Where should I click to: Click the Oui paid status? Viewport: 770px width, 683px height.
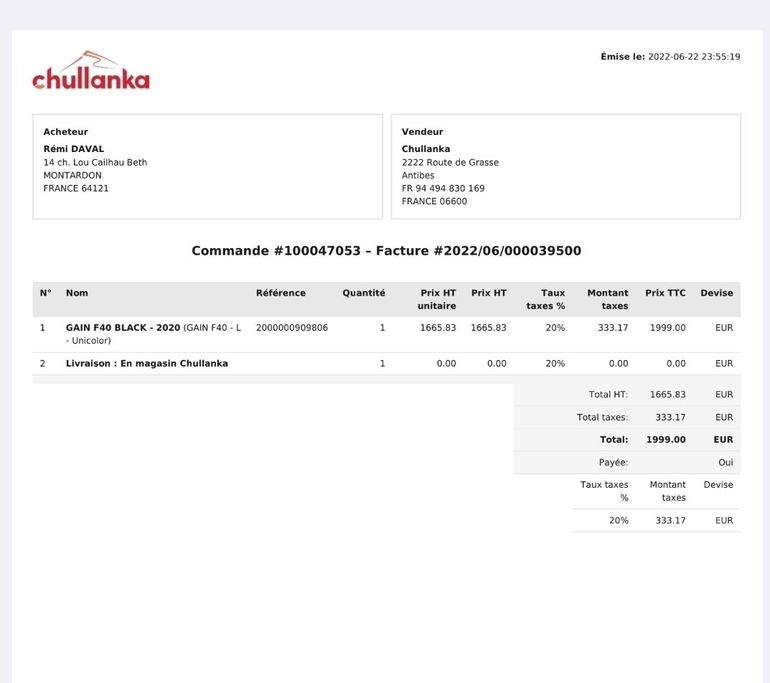726,462
